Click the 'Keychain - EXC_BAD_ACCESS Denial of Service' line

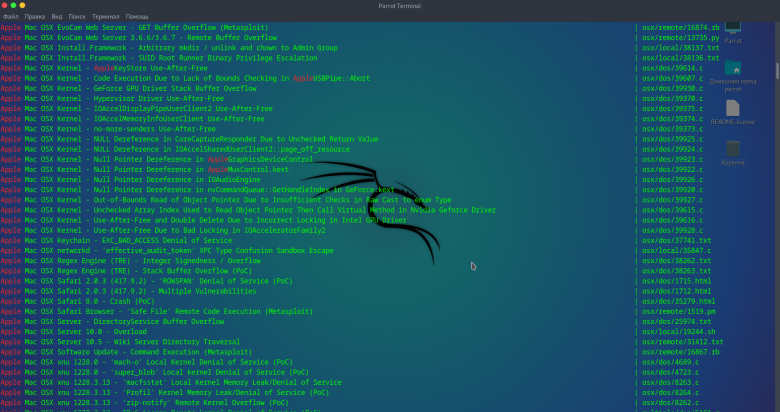click(x=116, y=240)
